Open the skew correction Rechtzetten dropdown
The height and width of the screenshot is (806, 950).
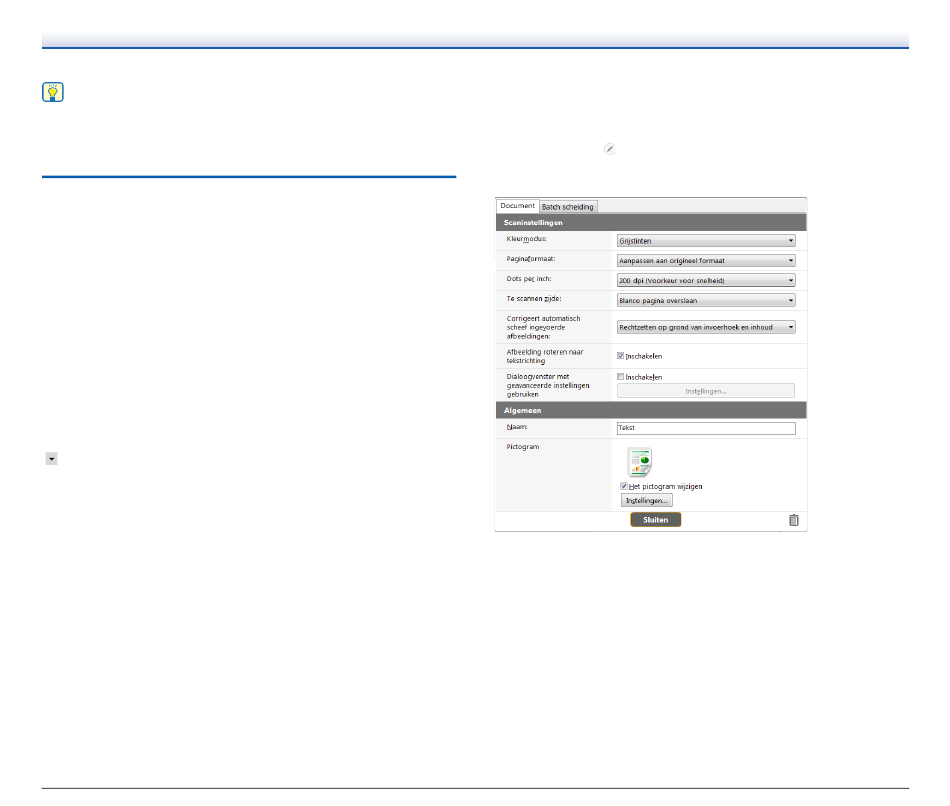[x=706, y=326]
